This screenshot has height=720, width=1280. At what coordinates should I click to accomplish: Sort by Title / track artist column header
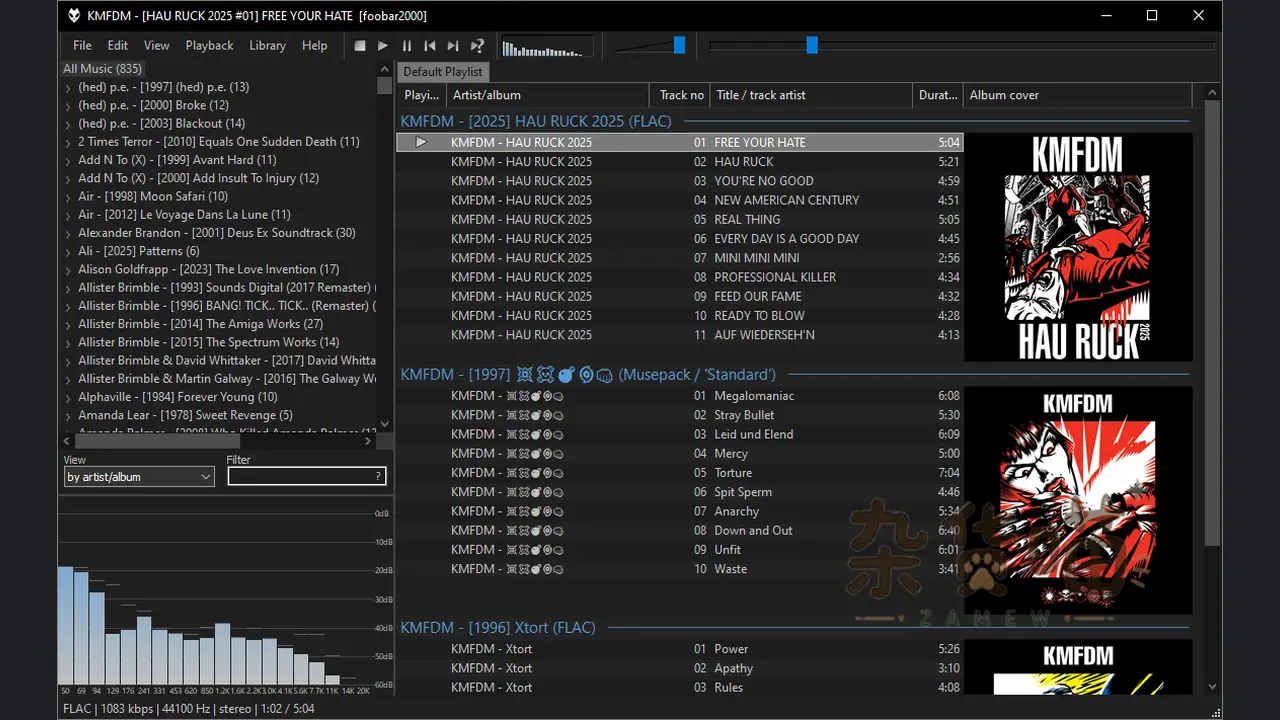pos(811,95)
